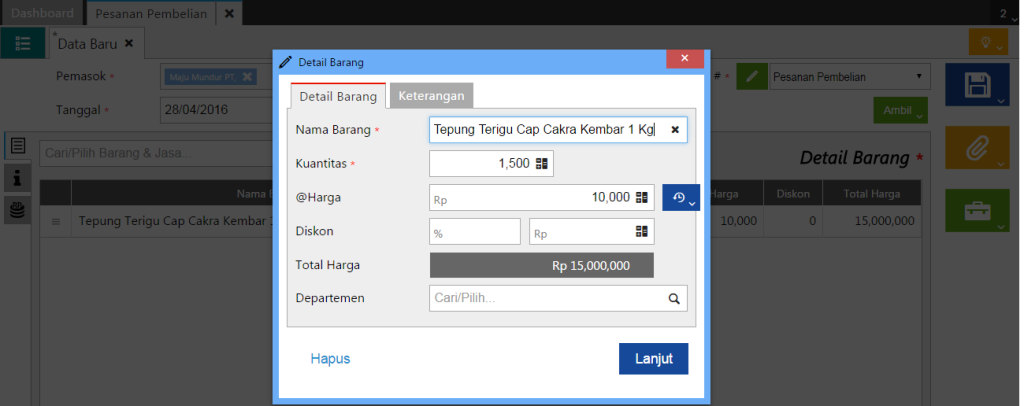Click the search icon in Departemen field
The height and width of the screenshot is (406, 1024).
tap(674, 298)
